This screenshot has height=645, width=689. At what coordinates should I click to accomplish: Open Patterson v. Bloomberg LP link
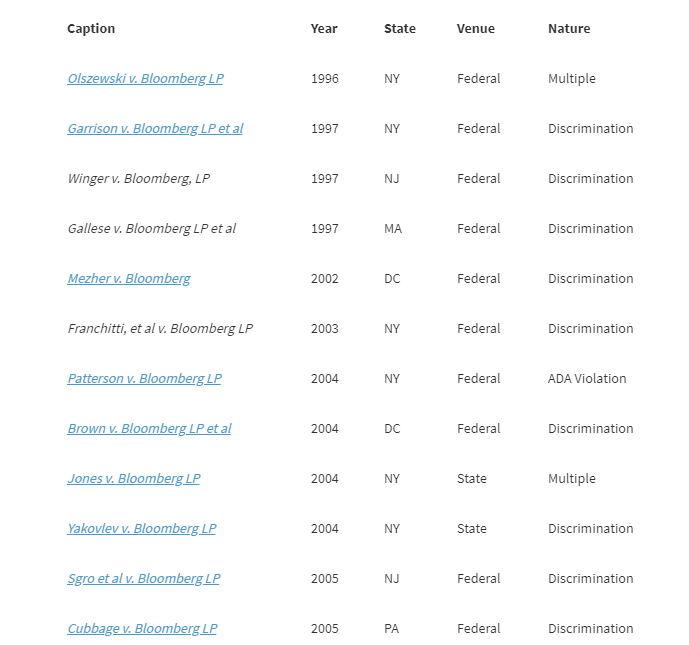pyautogui.click(x=145, y=378)
